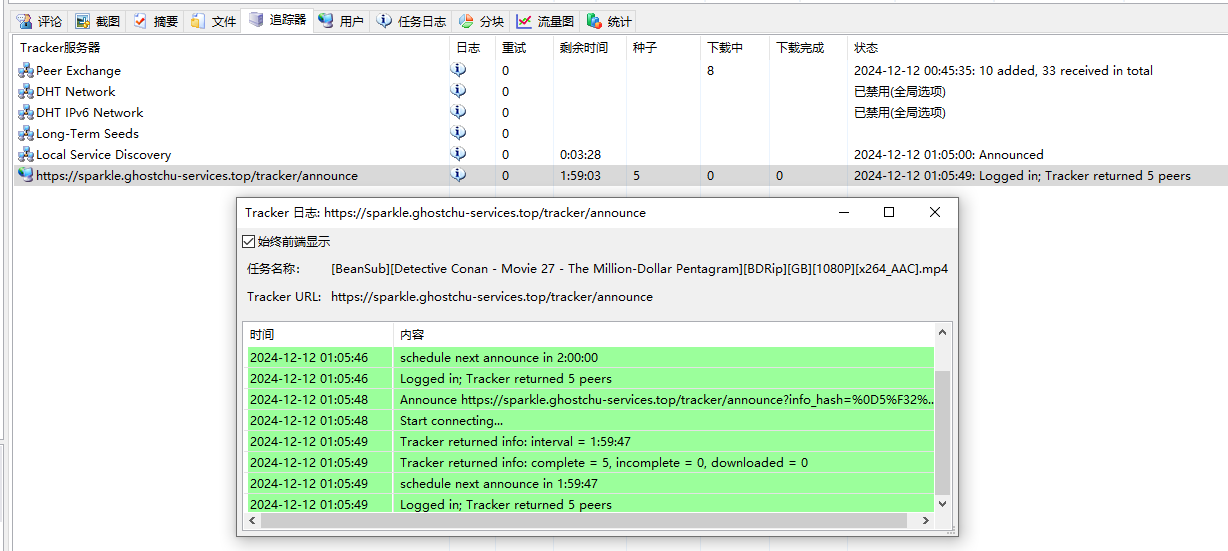This screenshot has width=1228, height=551.
Task: Click the log icon for DHT IPv6 Network
Action: [x=458, y=112]
